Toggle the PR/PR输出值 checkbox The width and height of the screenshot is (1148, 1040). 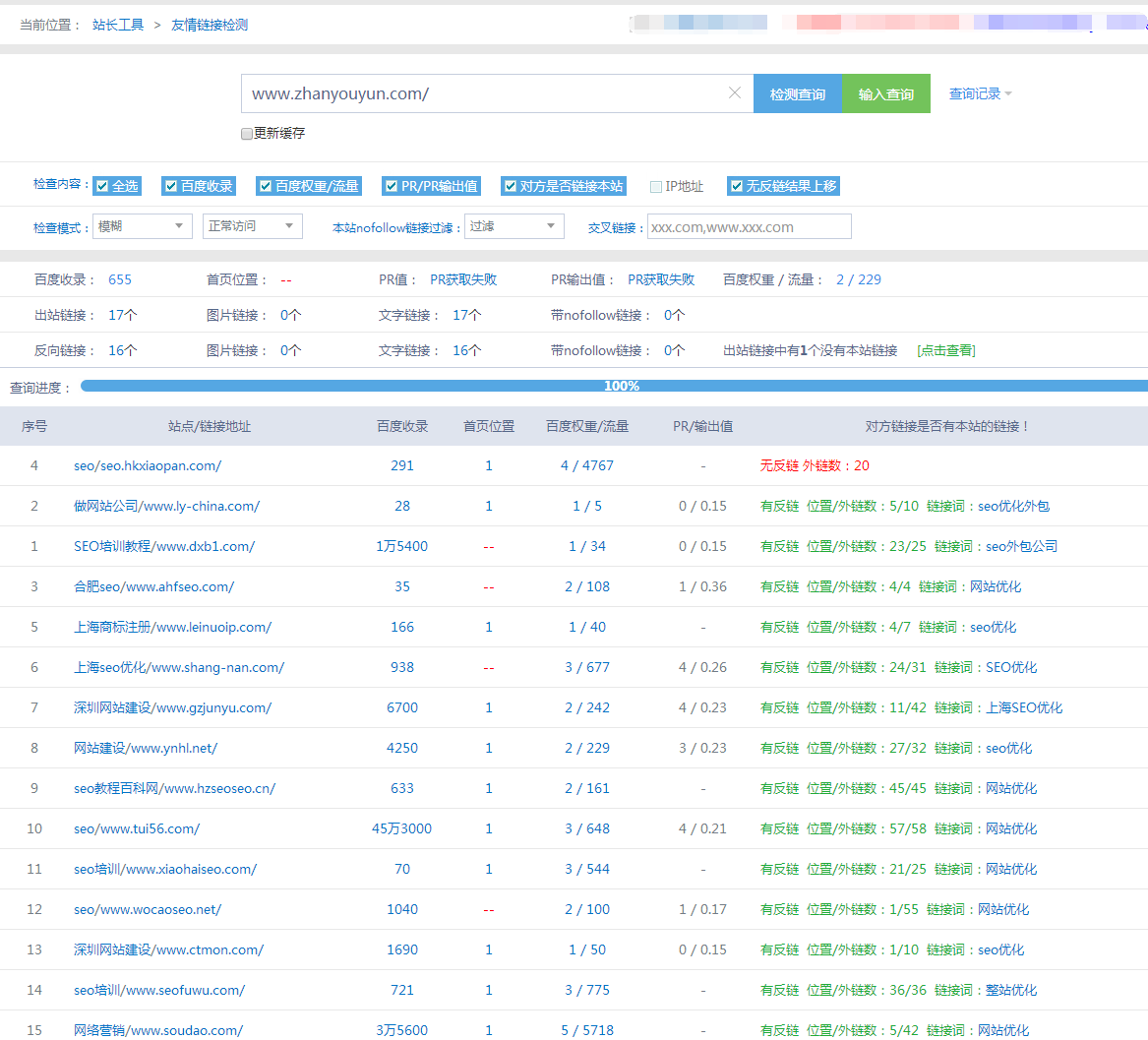pyautogui.click(x=392, y=186)
